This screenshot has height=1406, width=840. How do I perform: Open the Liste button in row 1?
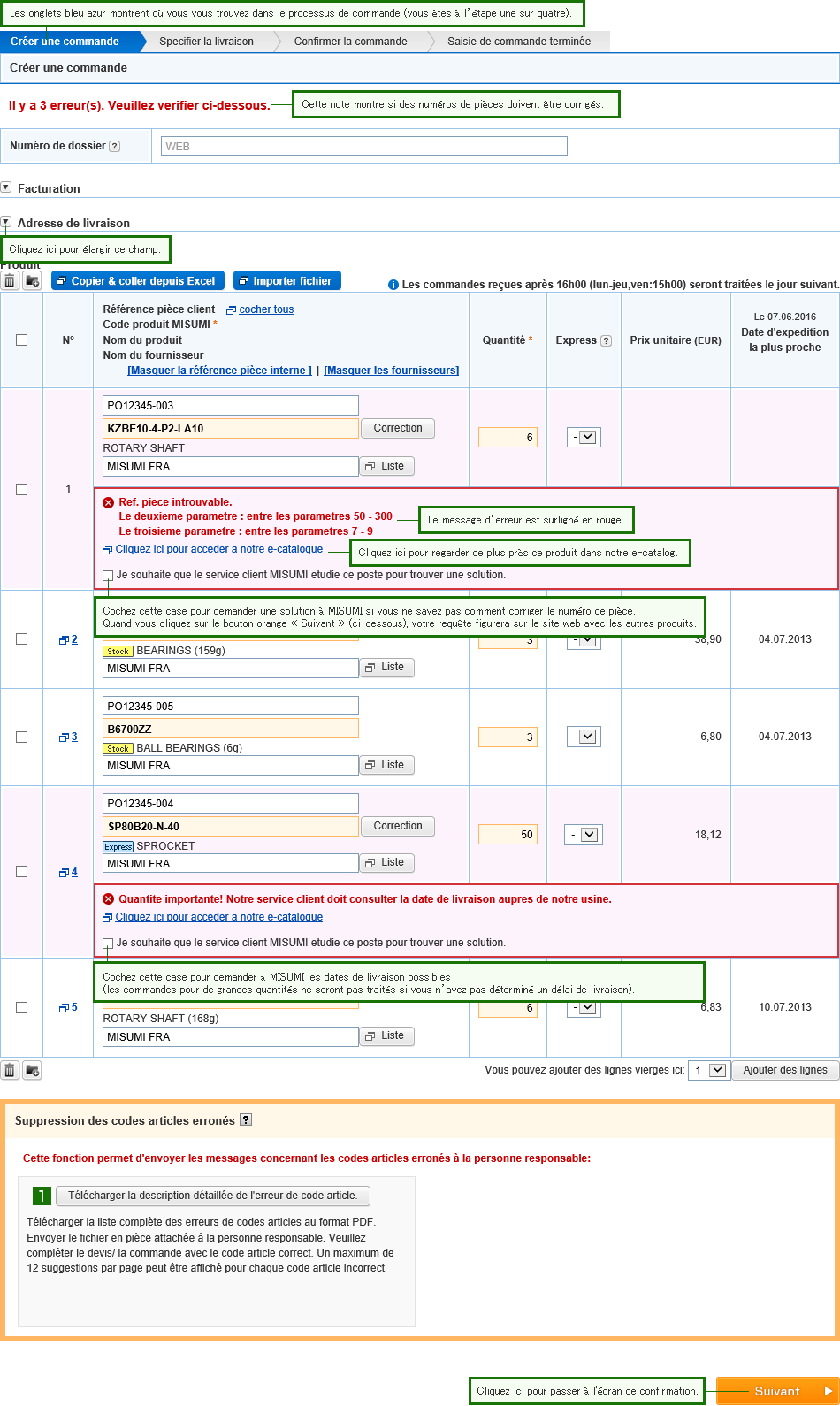point(386,466)
